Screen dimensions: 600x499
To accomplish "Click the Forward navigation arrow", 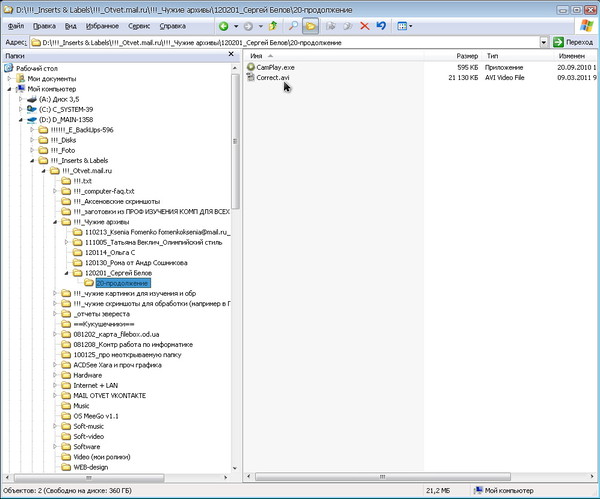I will pos(248,26).
